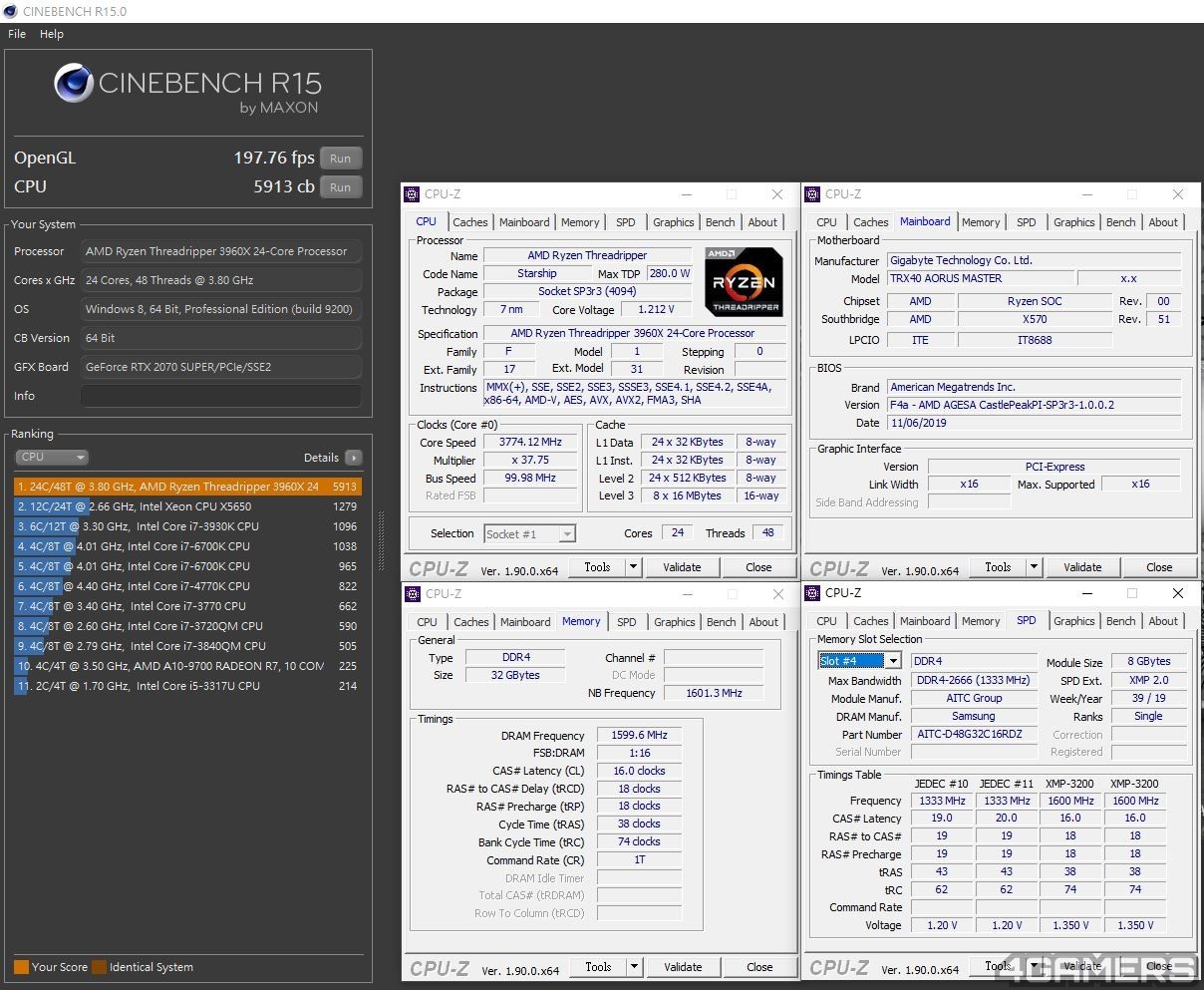Select the Core i7-4770K ranking row

[x=187, y=586]
